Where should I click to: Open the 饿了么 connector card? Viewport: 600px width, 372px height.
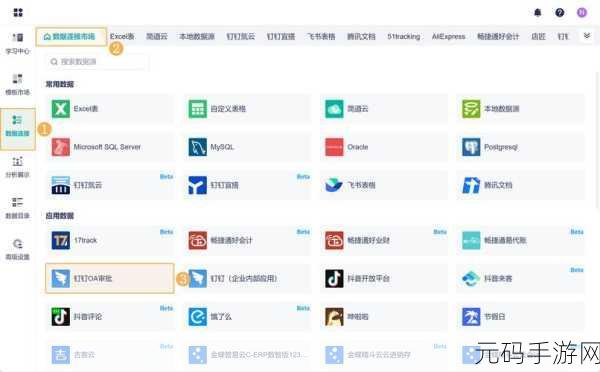(247, 317)
